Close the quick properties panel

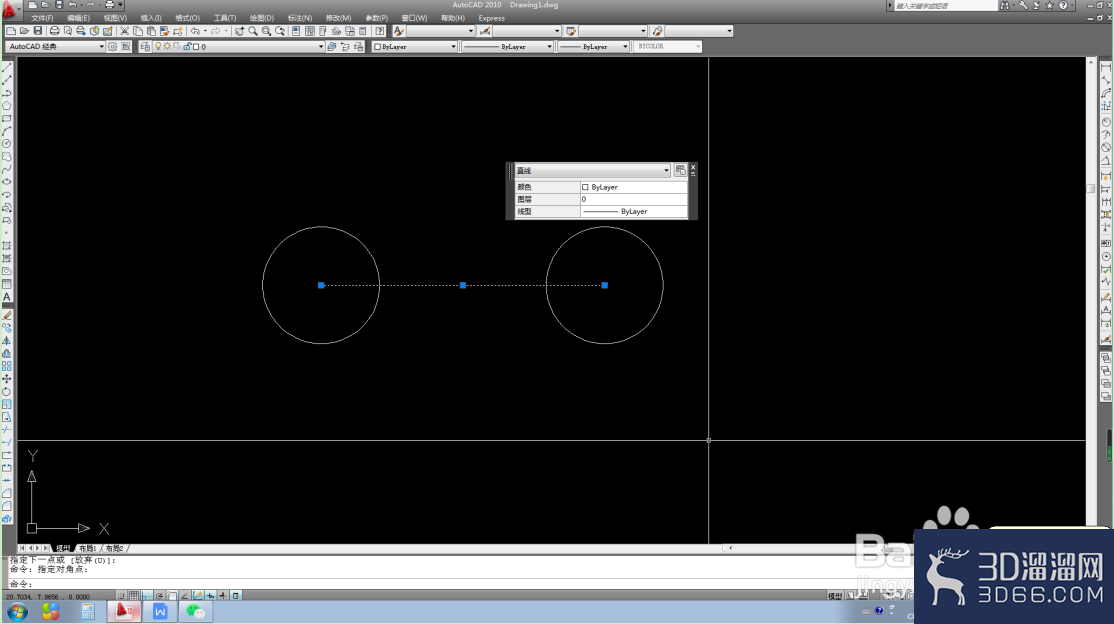(x=693, y=167)
